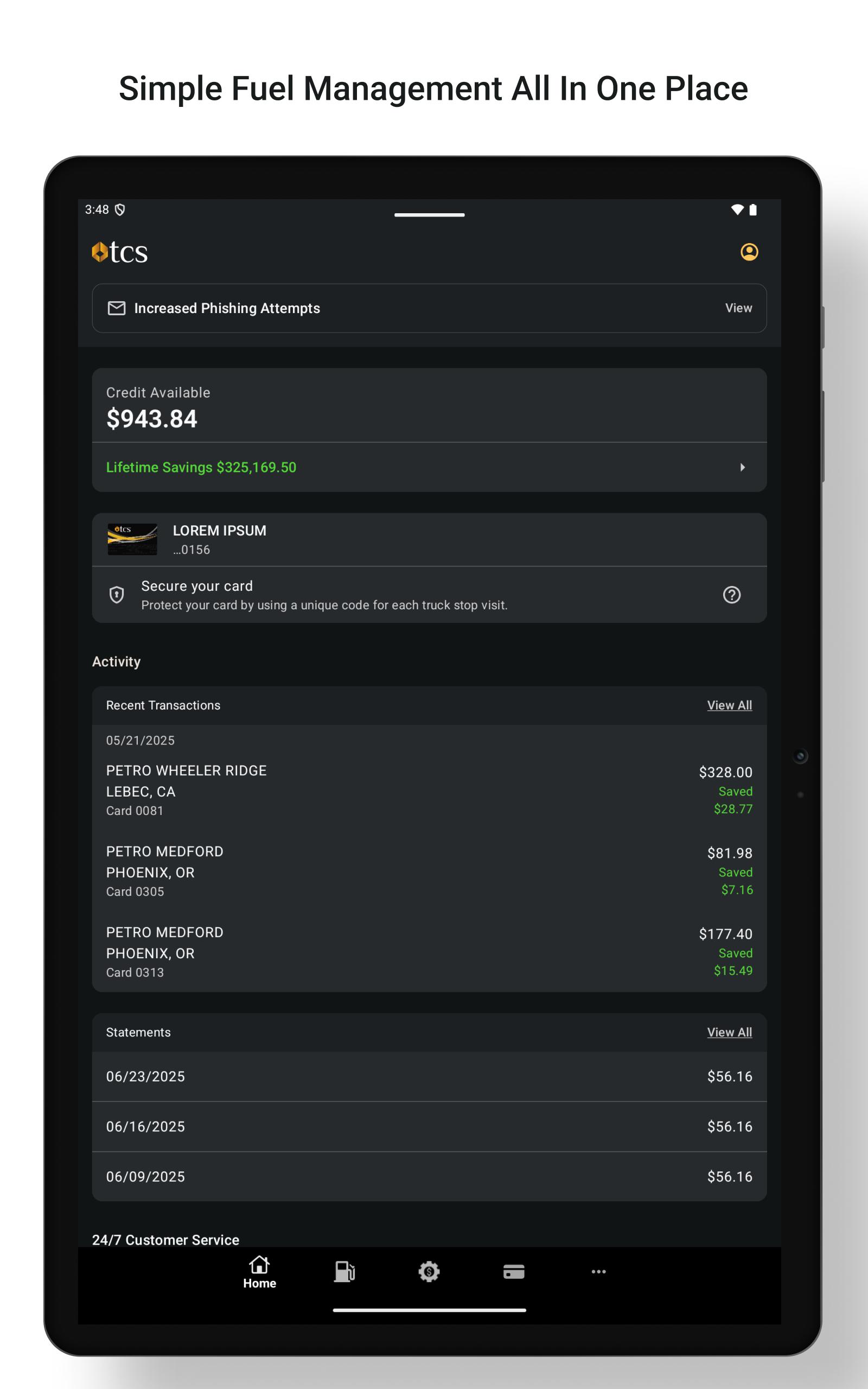Open the fuel pump tab
The height and width of the screenshot is (1389, 868).
[x=344, y=1271]
